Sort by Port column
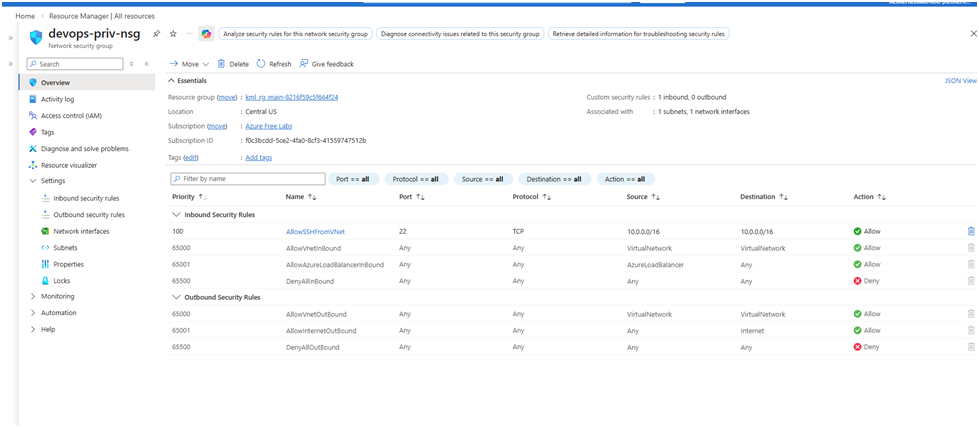The image size is (979, 427). 411,197
